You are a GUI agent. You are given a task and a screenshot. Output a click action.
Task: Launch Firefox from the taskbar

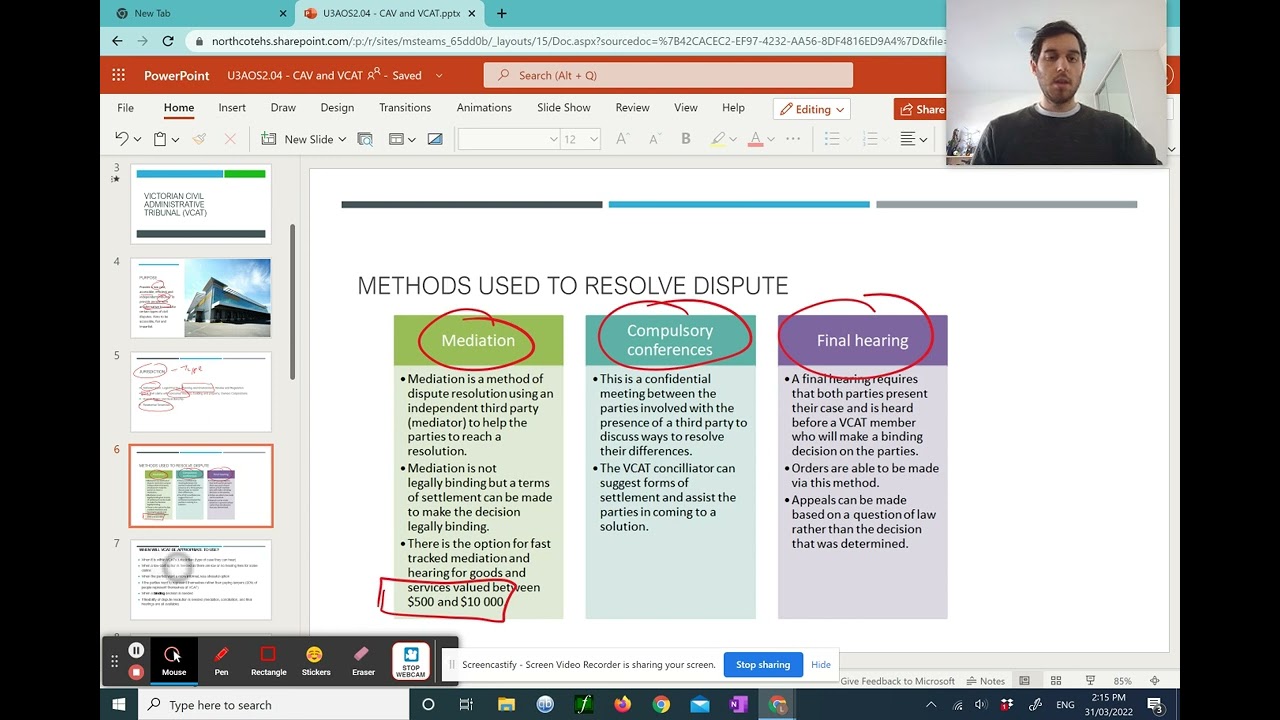pyautogui.click(x=623, y=705)
